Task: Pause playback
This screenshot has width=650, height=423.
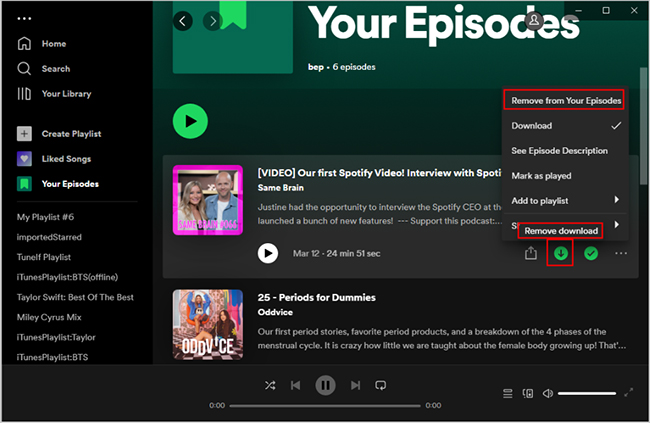Action: point(325,385)
